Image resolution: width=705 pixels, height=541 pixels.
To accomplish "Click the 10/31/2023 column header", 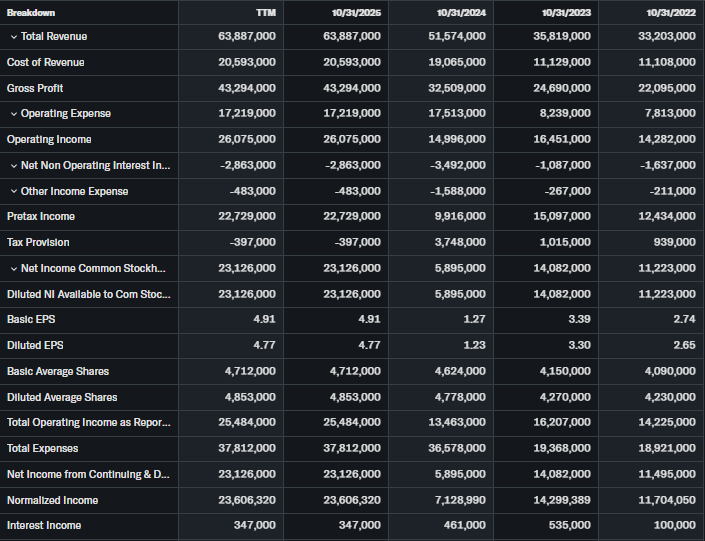I will coord(566,12).
